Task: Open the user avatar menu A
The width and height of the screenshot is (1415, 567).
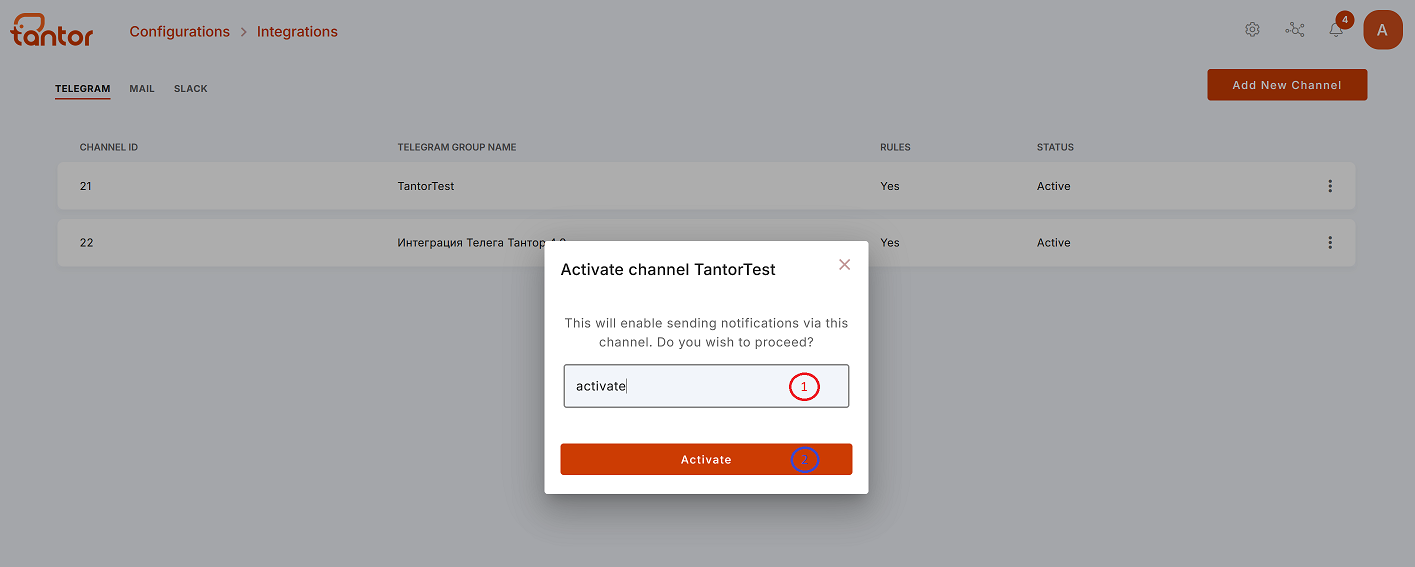Action: coord(1383,30)
